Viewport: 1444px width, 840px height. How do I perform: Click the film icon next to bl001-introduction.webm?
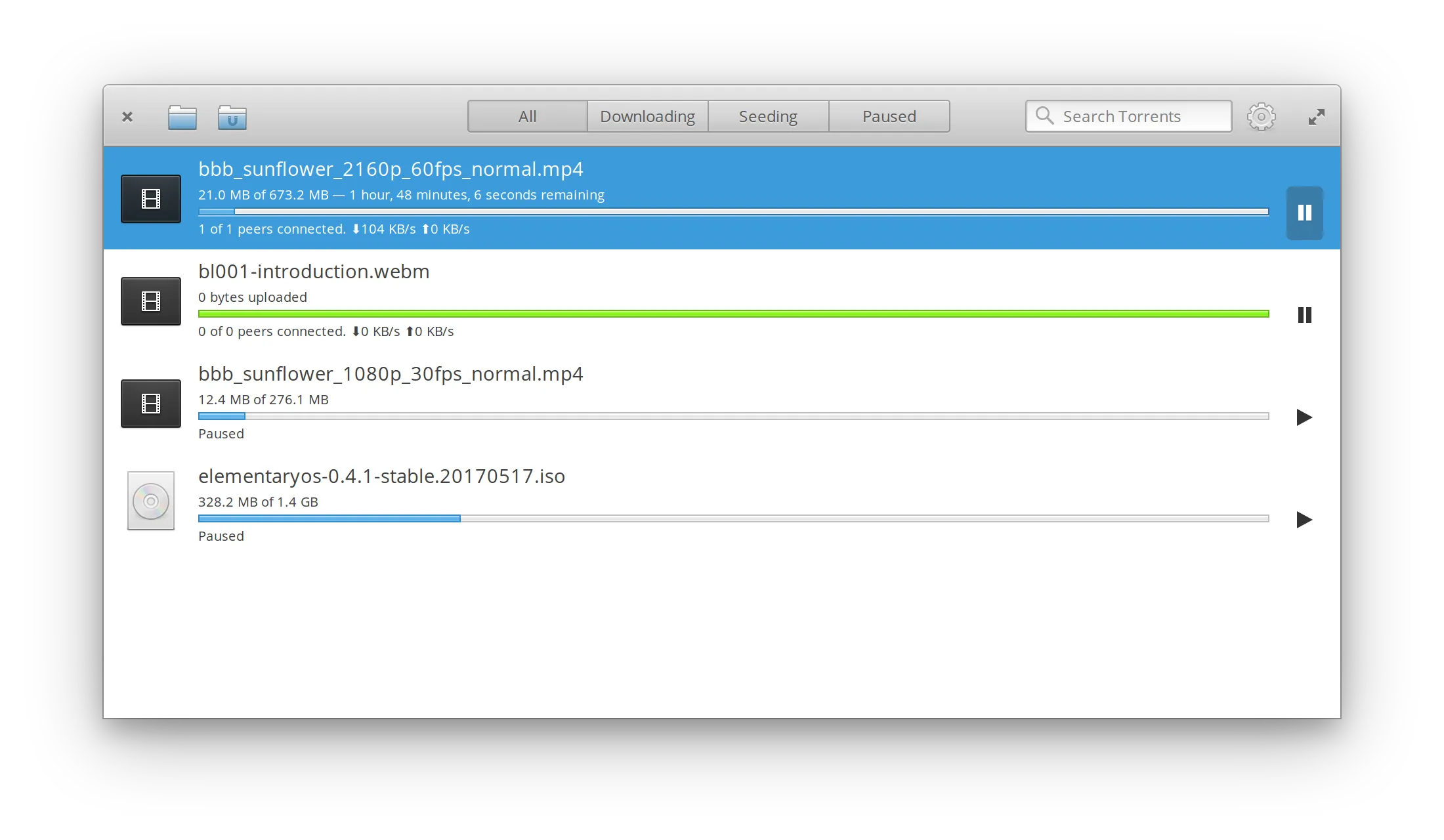point(151,301)
